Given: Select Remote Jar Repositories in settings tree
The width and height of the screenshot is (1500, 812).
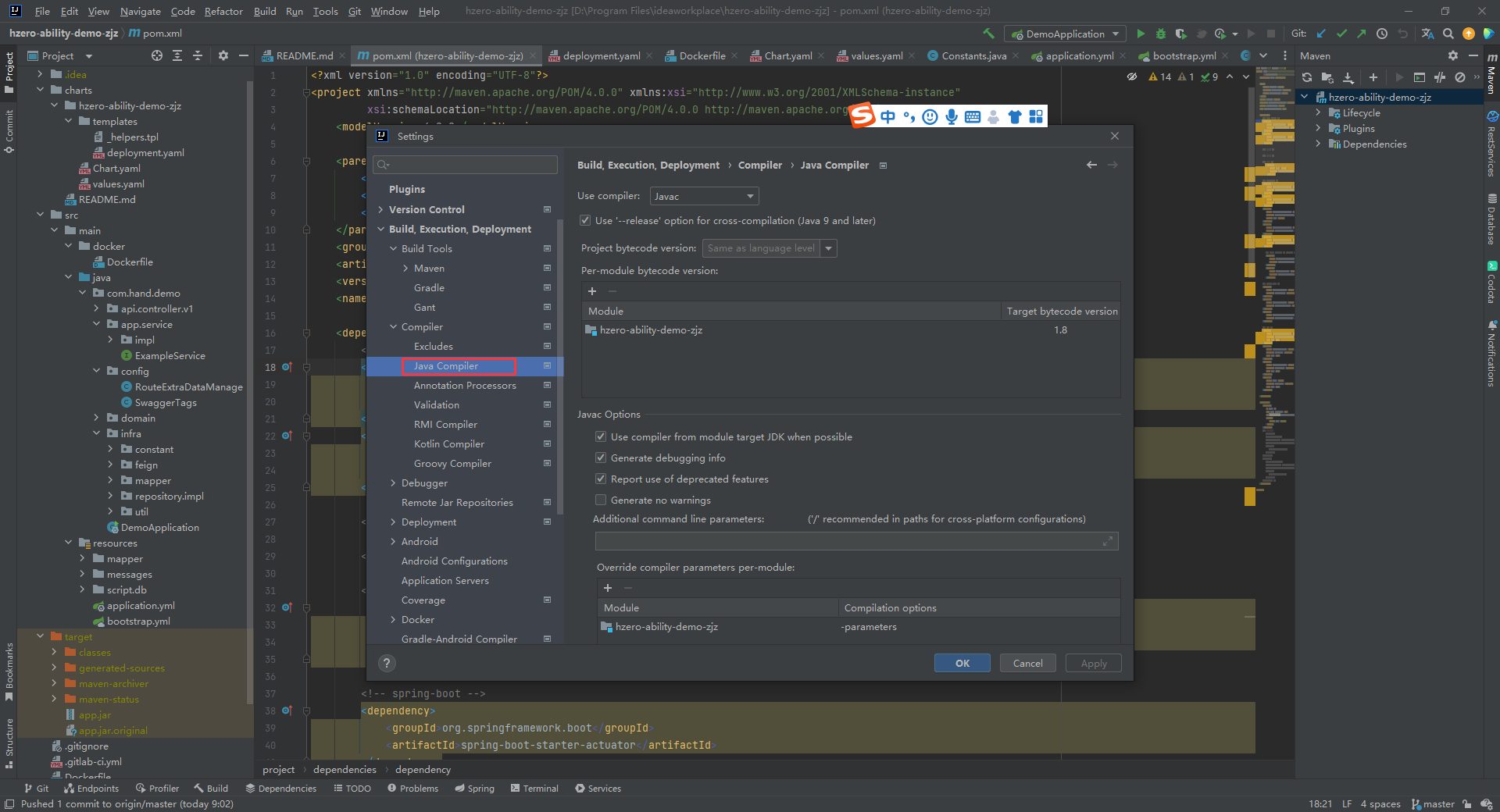Looking at the screenshot, I should (457, 503).
